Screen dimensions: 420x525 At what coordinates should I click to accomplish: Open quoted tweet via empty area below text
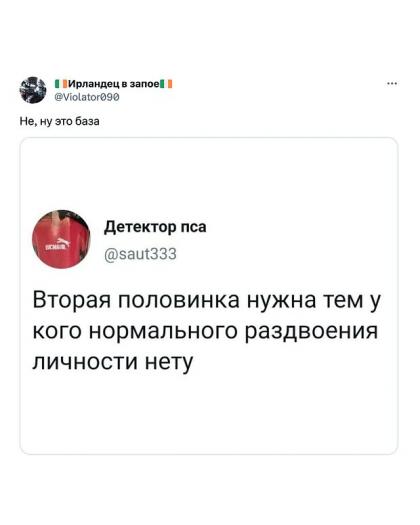(x=209, y=414)
